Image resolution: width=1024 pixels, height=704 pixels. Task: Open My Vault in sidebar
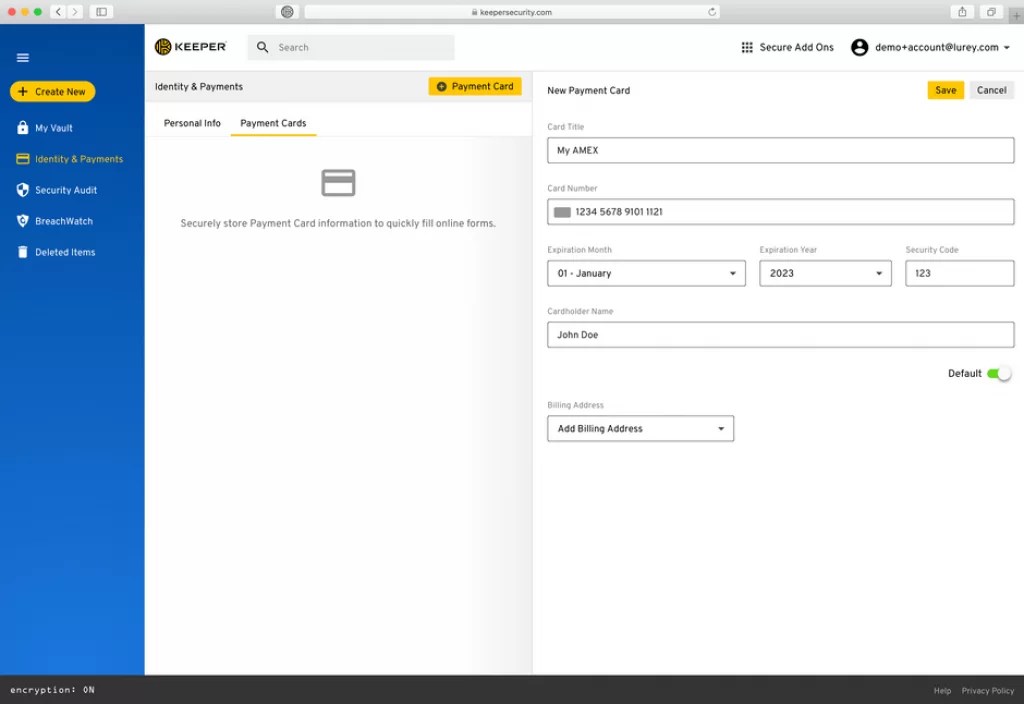pos(54,128)
